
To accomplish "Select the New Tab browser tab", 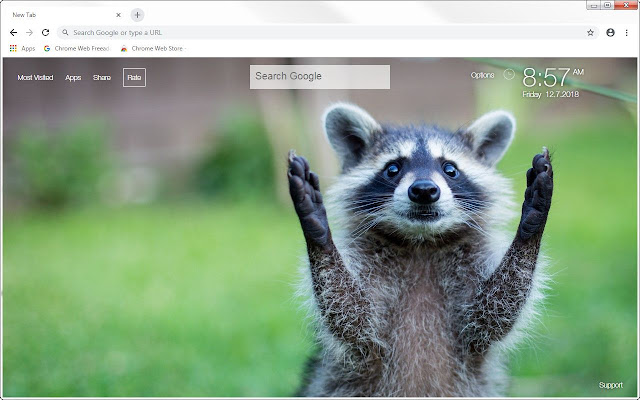I will (x=63, y=15).
